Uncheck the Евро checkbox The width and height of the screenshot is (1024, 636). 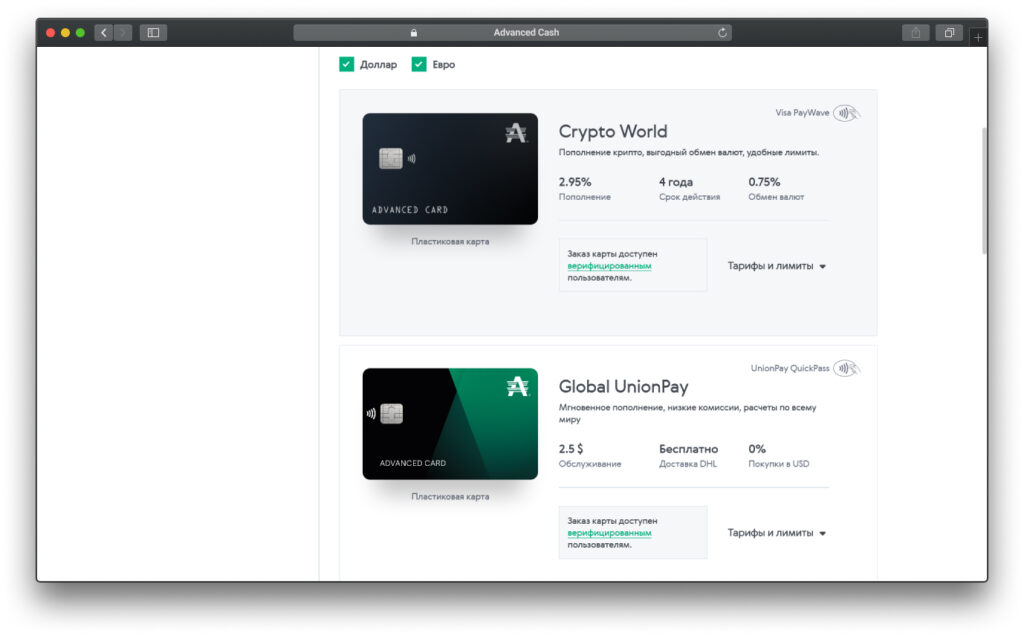[x=419, y=64]
